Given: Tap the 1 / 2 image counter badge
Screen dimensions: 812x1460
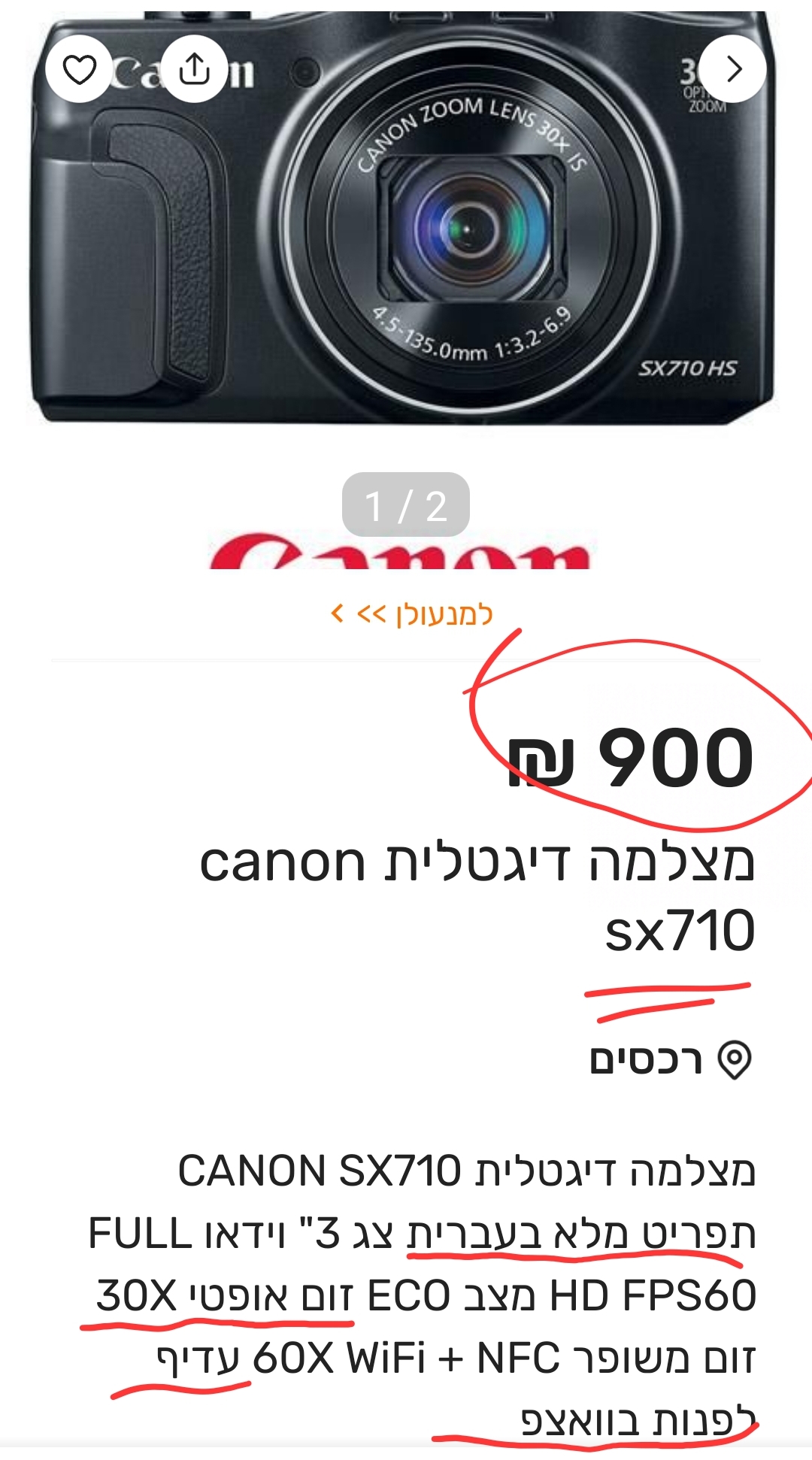Looking at the screenshot, I should tap(406, 504).
